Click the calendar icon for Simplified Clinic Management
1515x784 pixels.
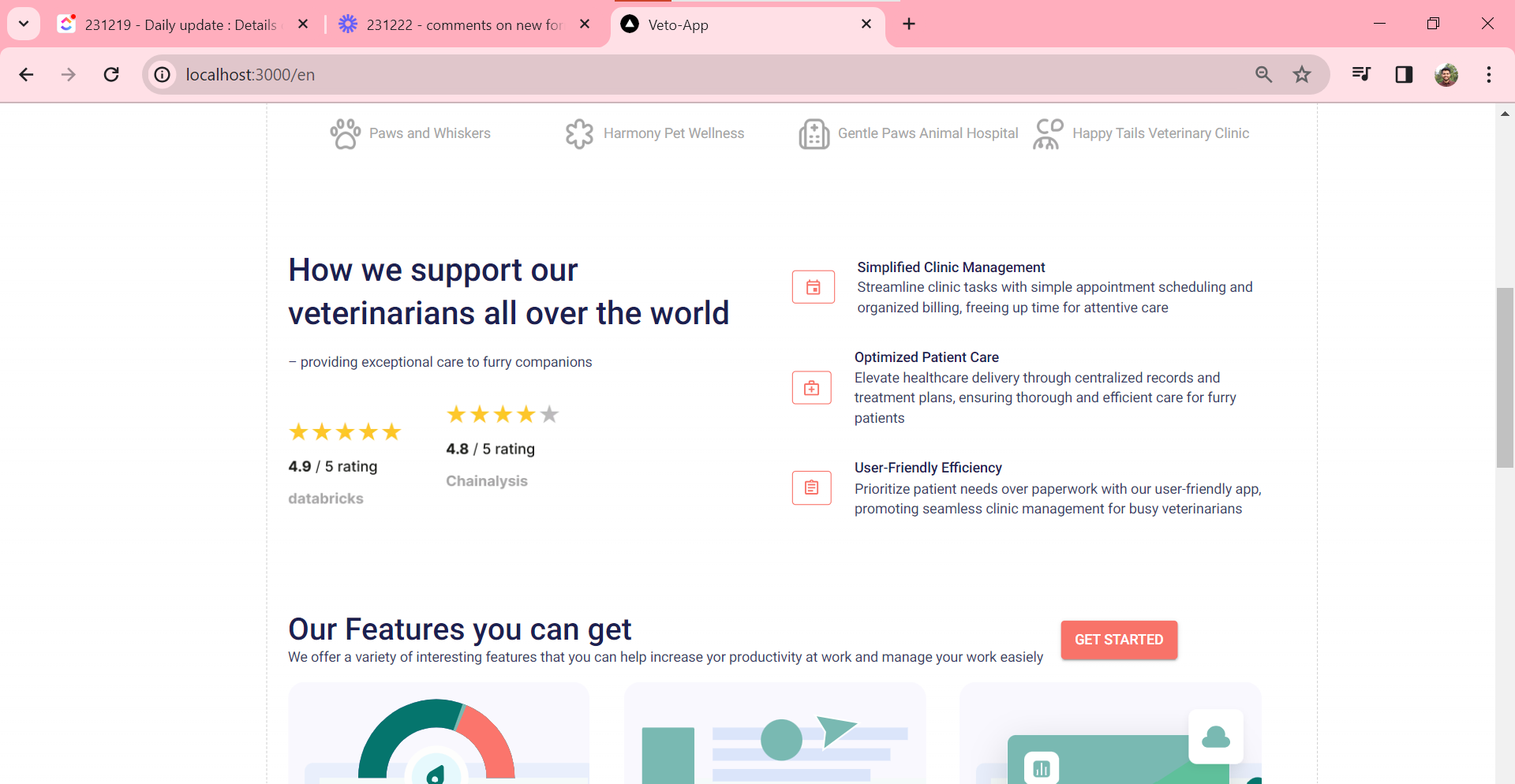point(813,287)
